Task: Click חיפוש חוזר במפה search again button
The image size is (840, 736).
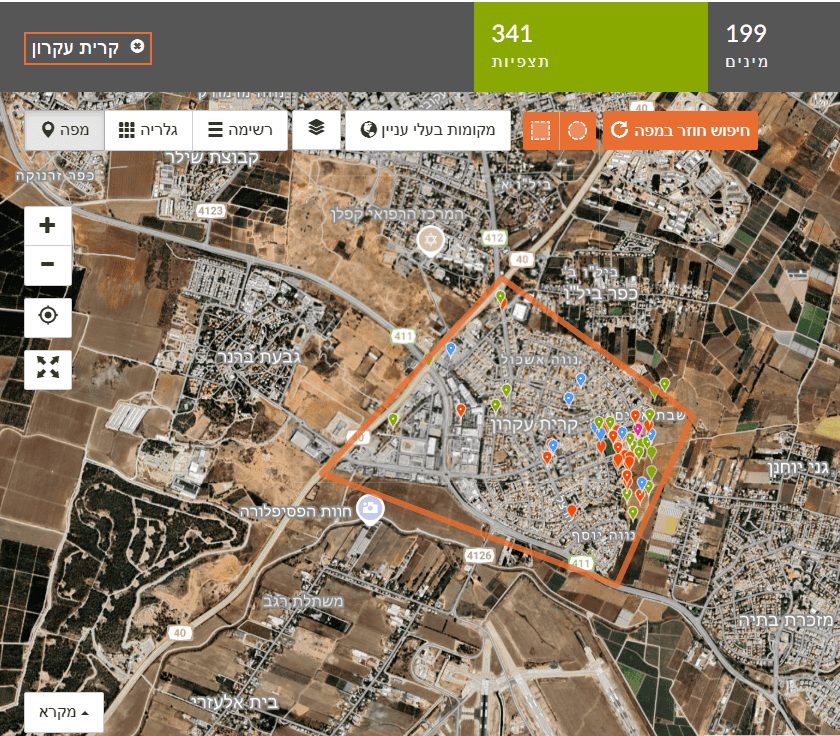Action: 680,131
